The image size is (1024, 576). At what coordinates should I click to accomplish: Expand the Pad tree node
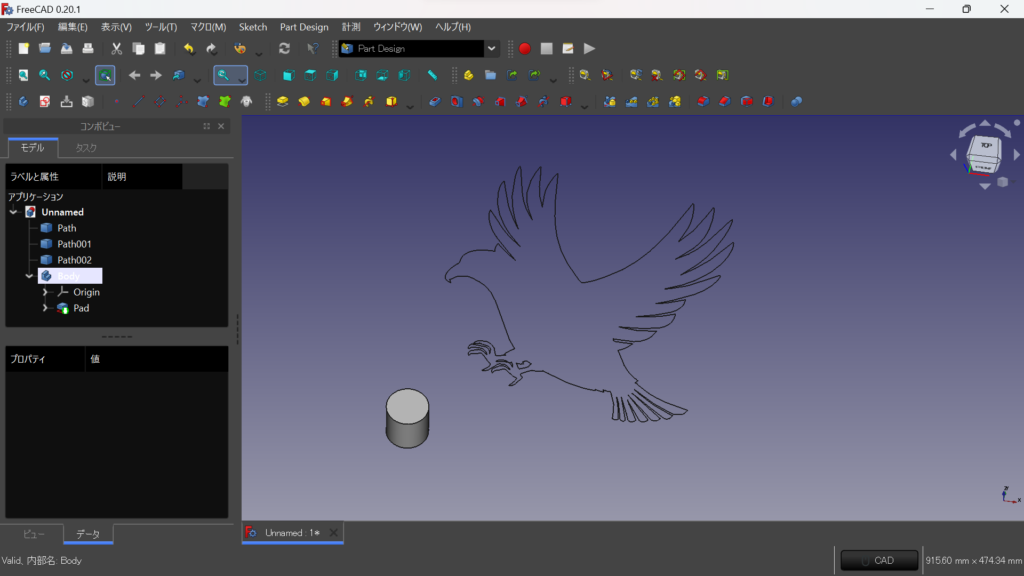tap(45, 308)
